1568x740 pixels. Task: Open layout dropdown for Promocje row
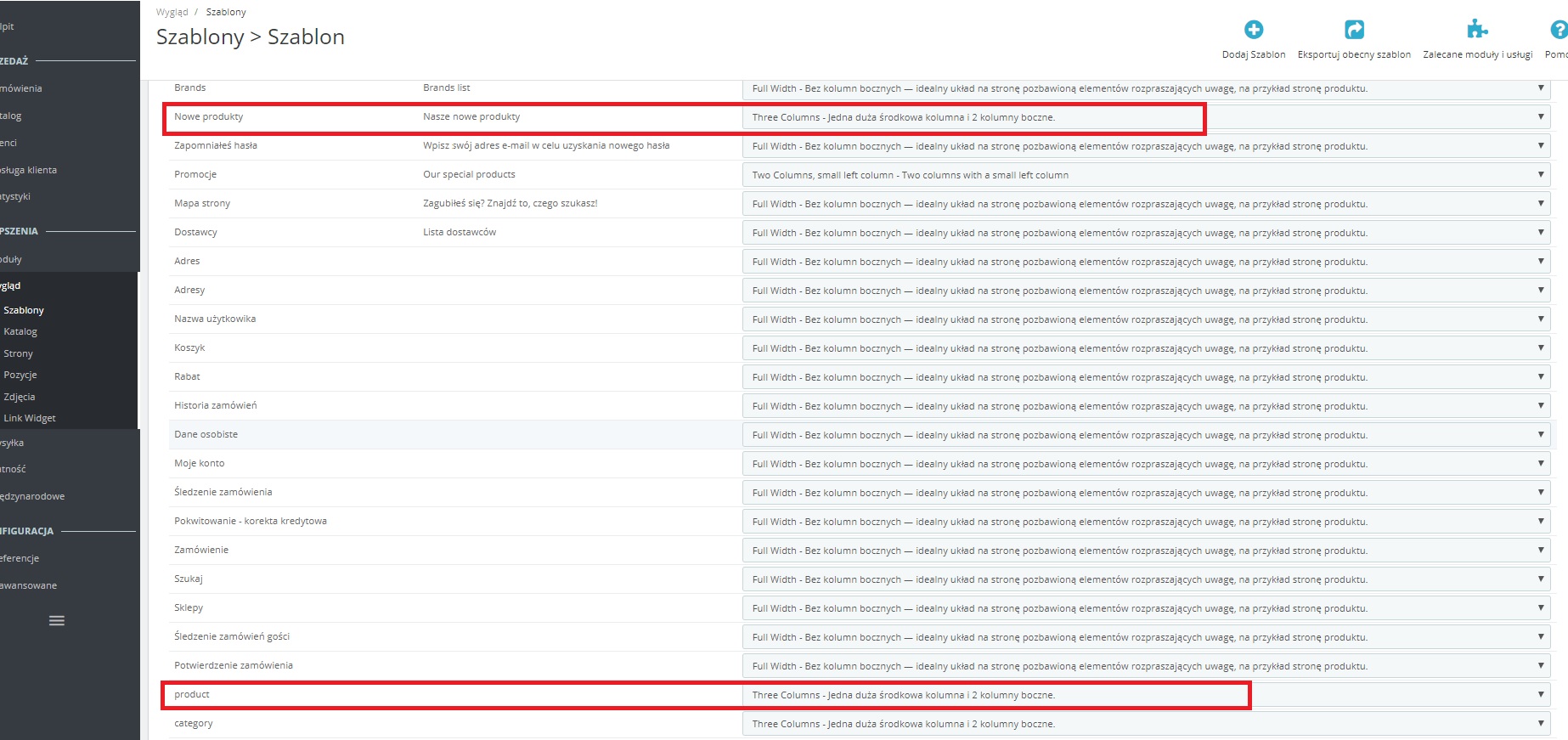point(1147,175)
